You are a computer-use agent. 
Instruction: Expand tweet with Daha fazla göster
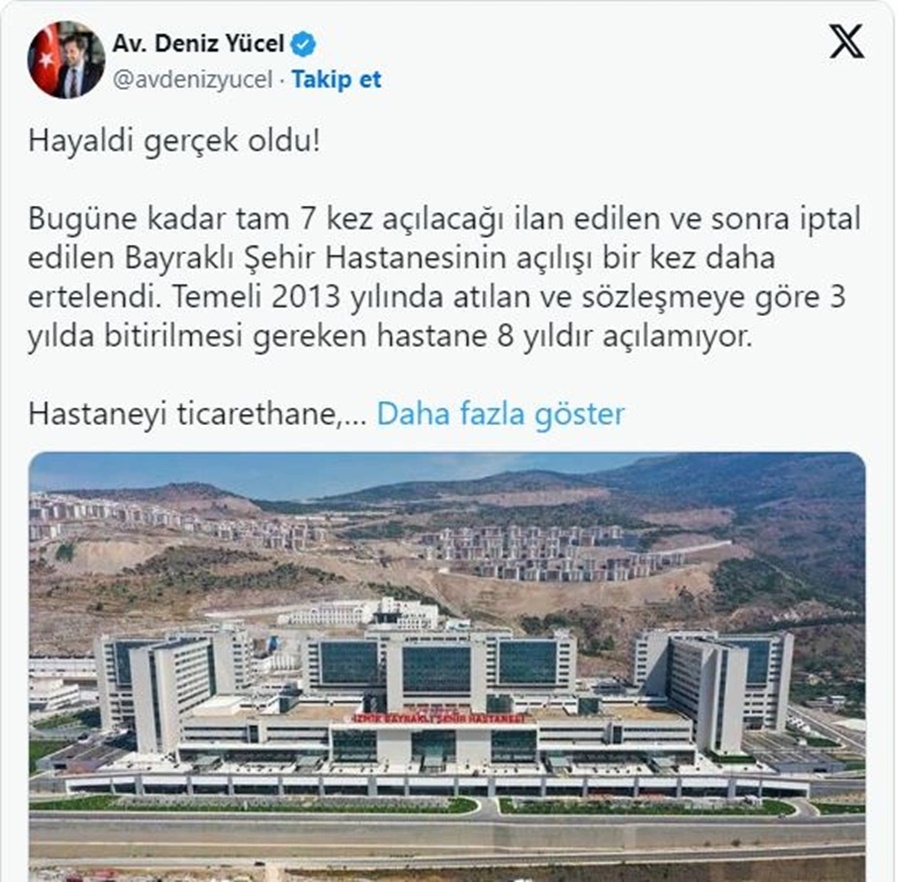click(x=501, y=414)
